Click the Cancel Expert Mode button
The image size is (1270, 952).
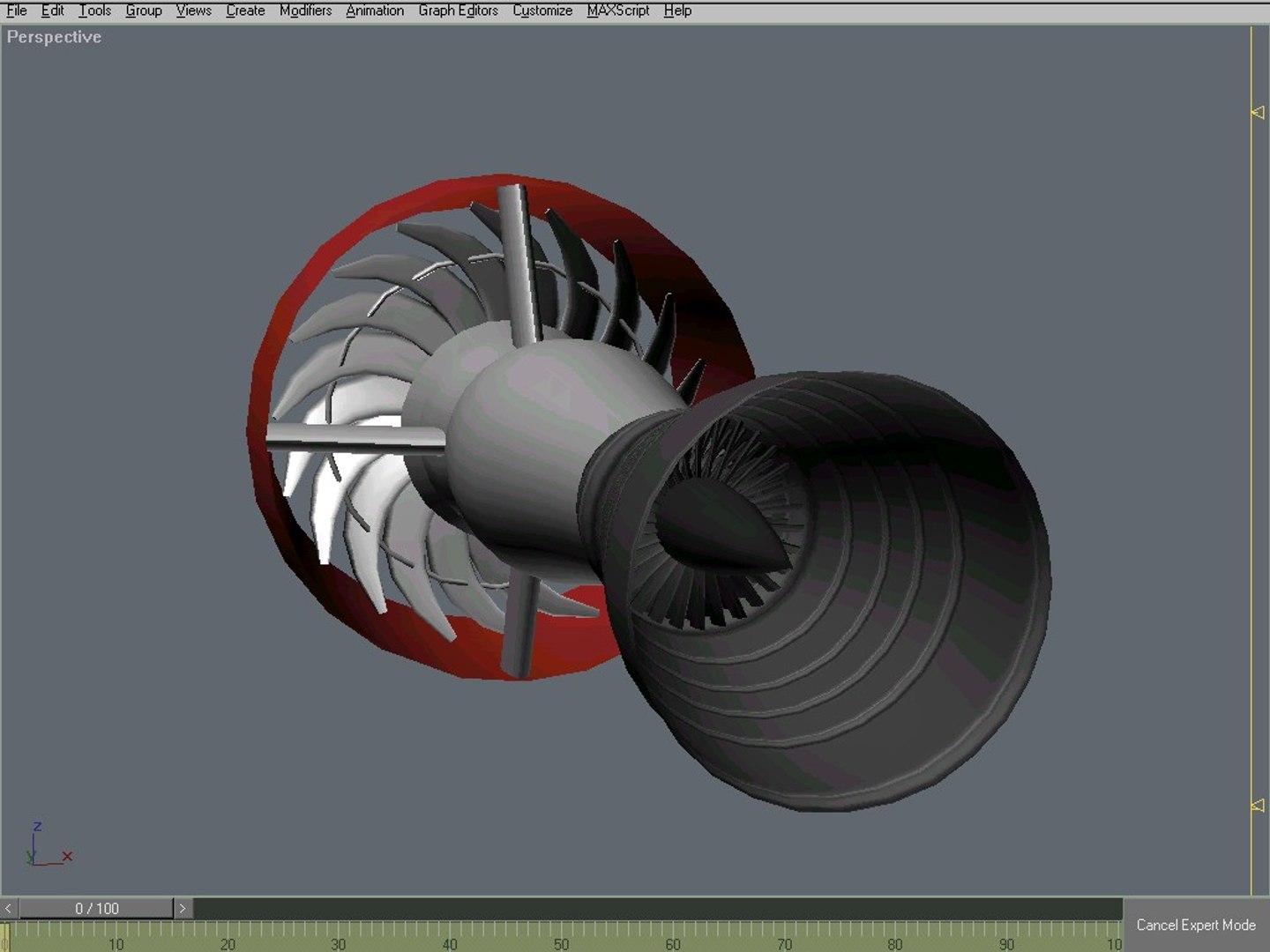coord(1196,925)
